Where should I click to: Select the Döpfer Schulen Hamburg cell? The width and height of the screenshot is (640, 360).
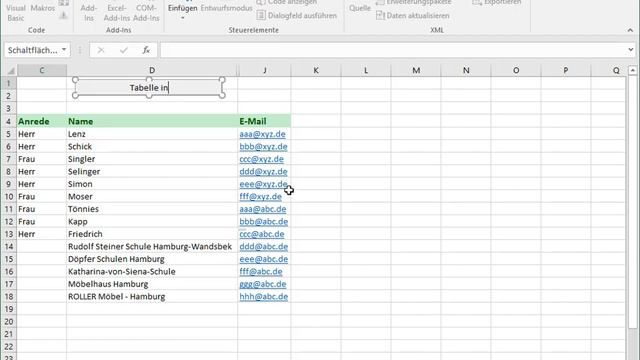click(152, 259)
